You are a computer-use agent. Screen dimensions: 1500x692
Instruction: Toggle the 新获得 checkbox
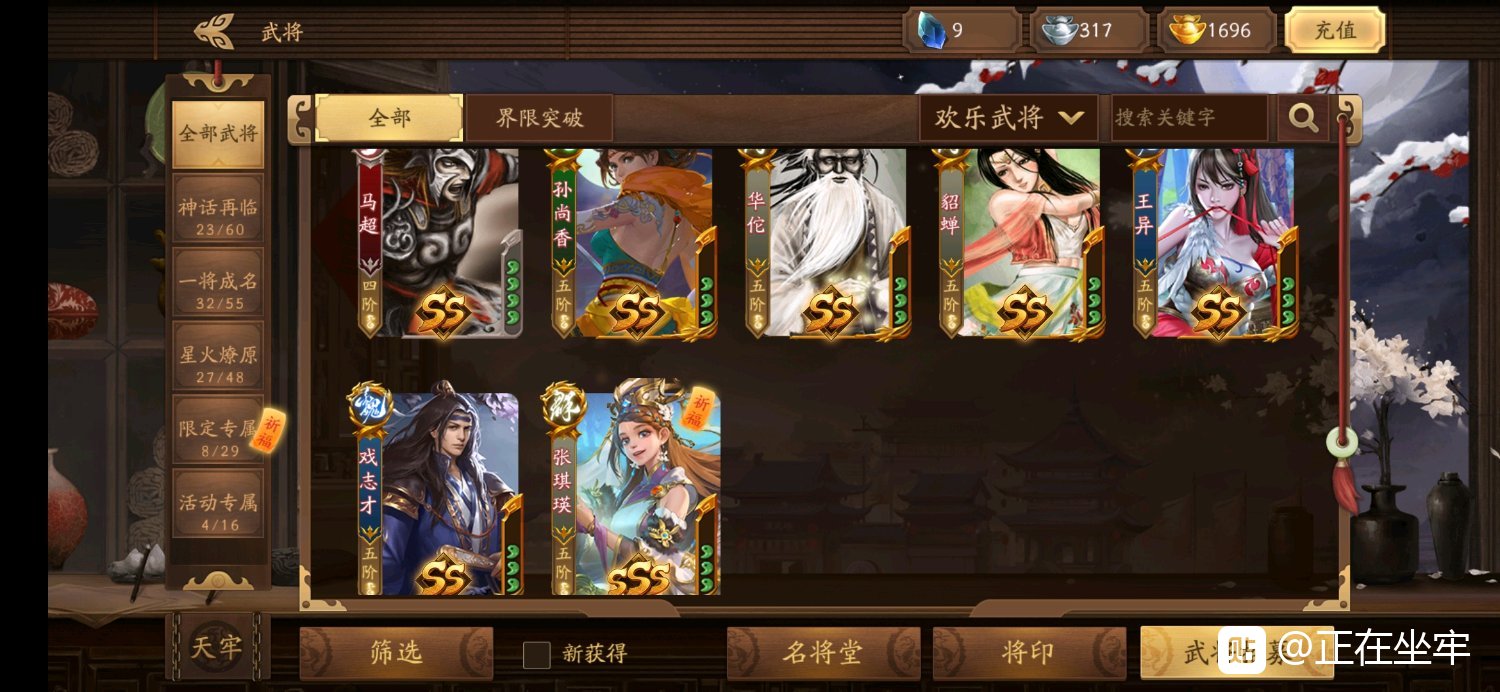point(537,654)
